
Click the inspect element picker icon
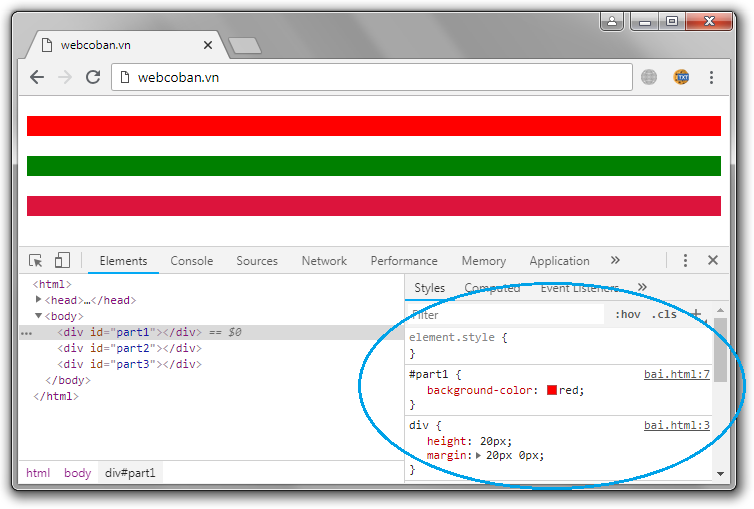coord(36,261)
